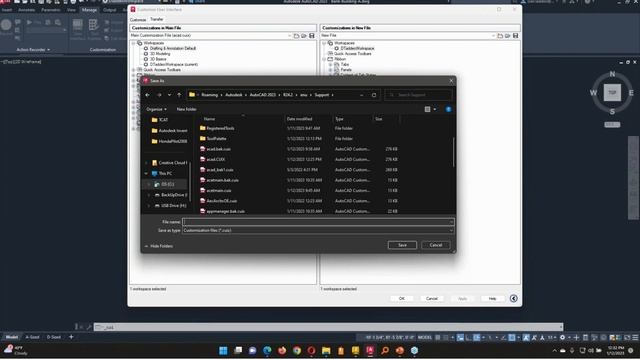
Task: Switch to Model layout tab
Action: (x=11, y=337)
